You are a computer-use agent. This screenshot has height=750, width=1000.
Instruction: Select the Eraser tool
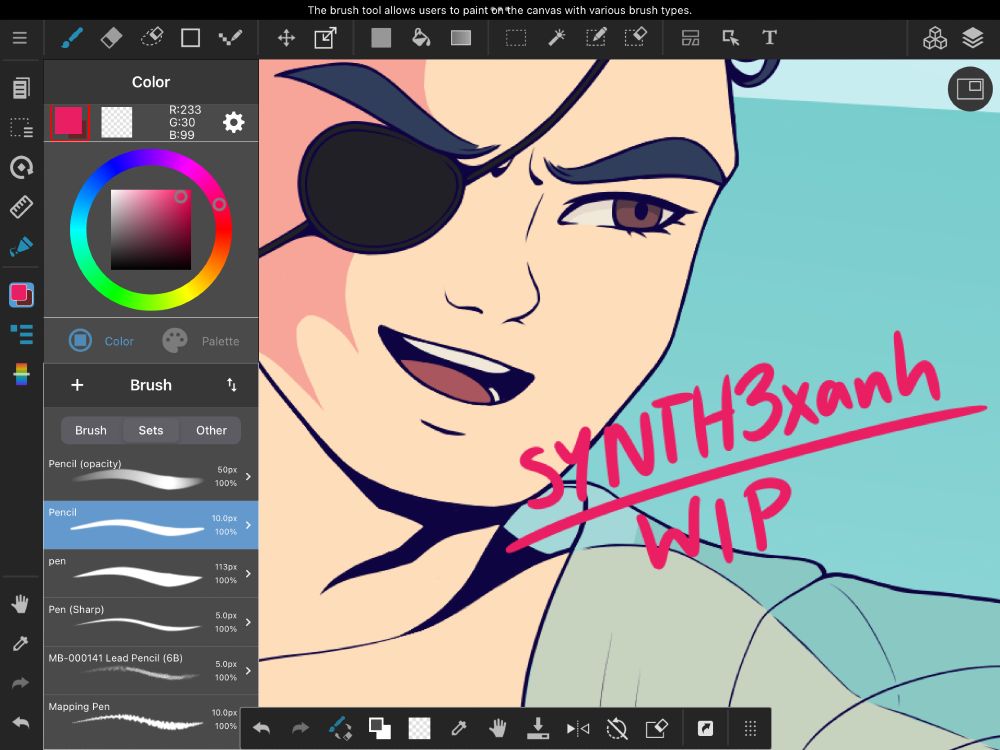point(112,38)
